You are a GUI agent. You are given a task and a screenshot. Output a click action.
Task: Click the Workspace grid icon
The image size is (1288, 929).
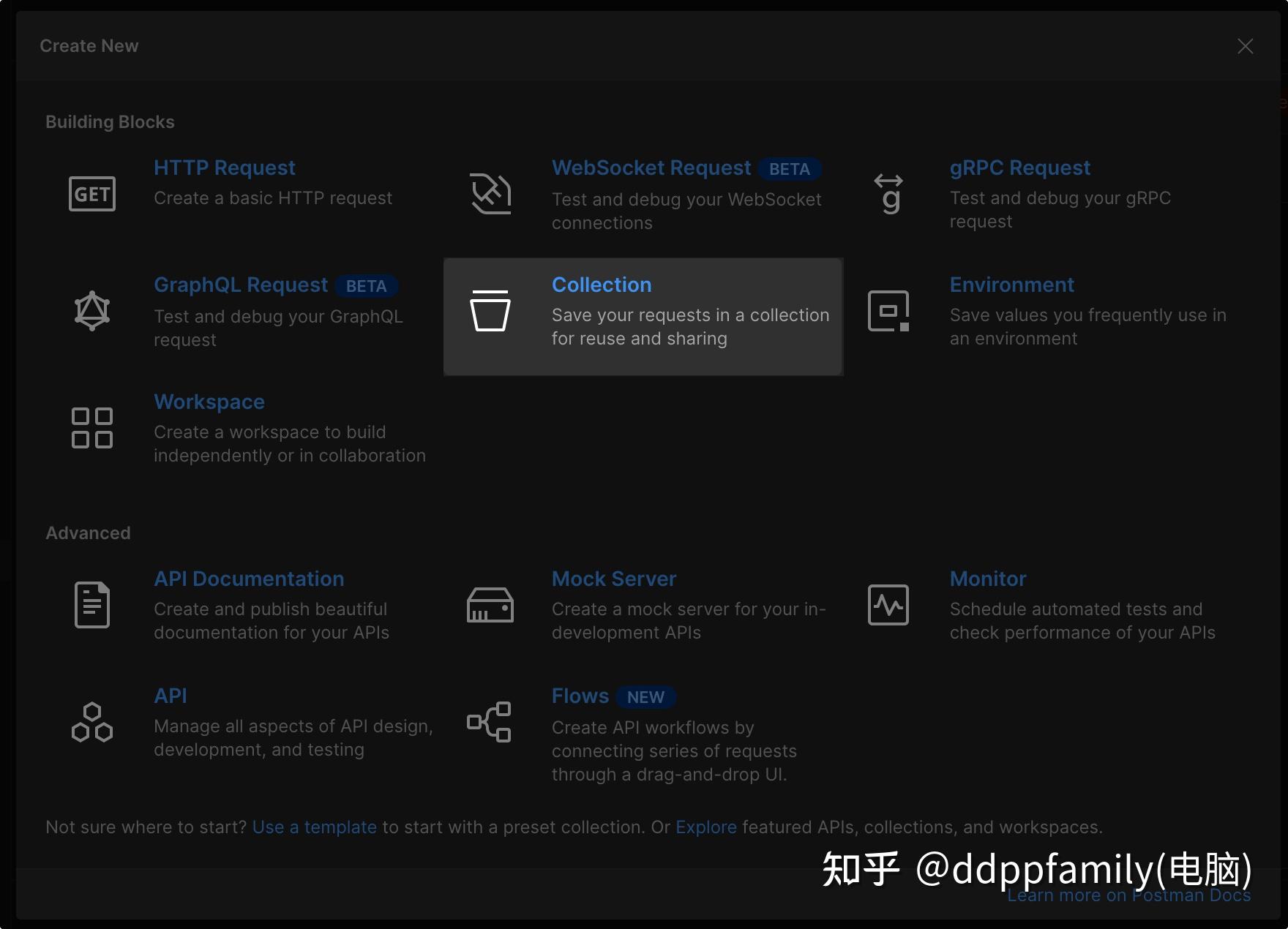click(92, 428)
